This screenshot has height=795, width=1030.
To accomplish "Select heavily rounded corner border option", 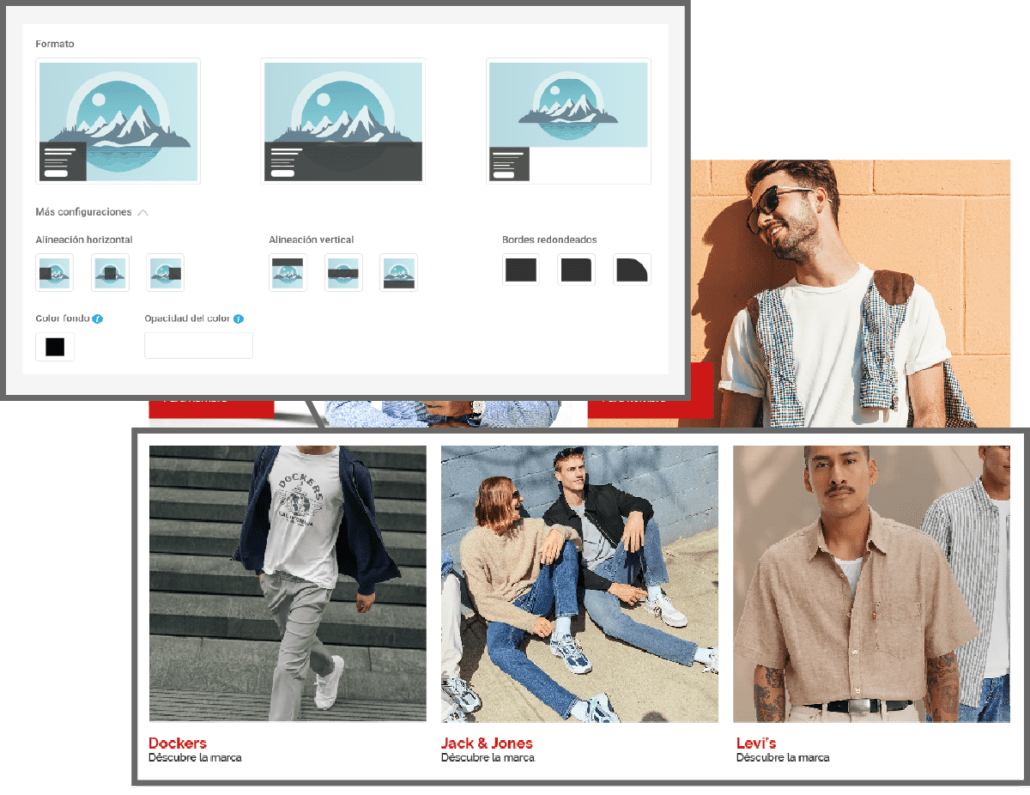I will (x=631, y=269).
